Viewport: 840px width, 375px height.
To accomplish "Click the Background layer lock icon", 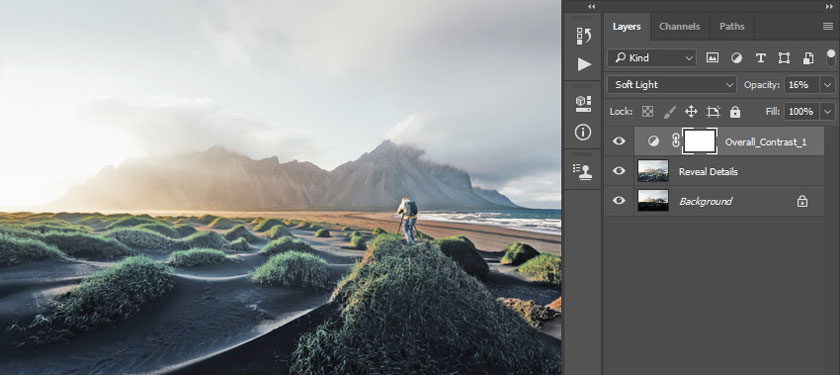I will click(x=802, y=201).
